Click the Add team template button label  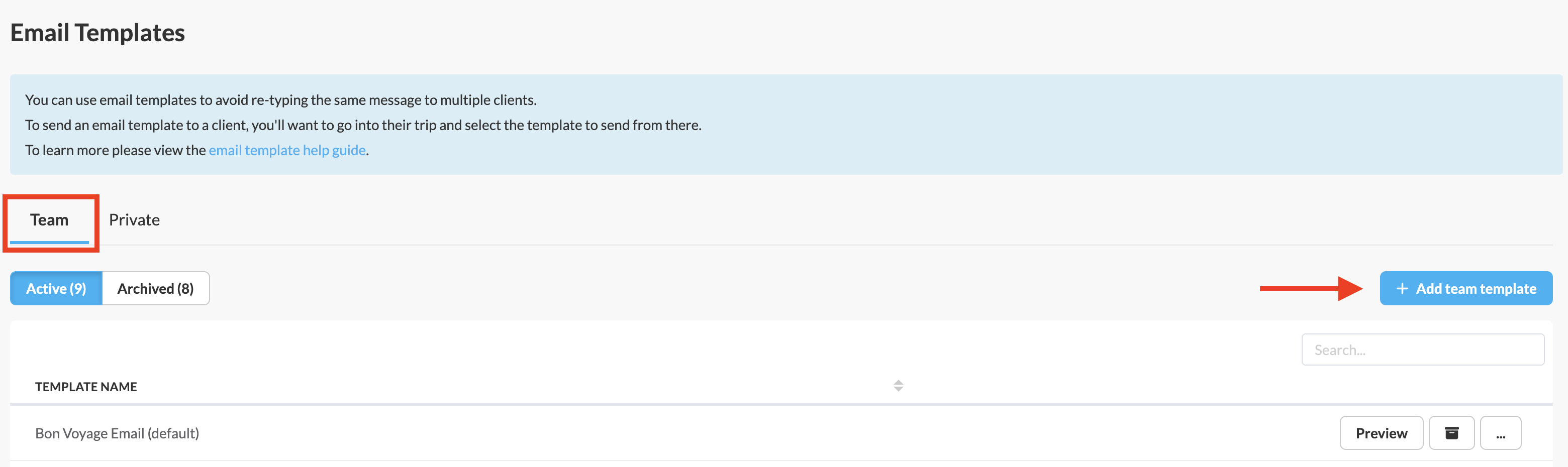click(1476, 288)
